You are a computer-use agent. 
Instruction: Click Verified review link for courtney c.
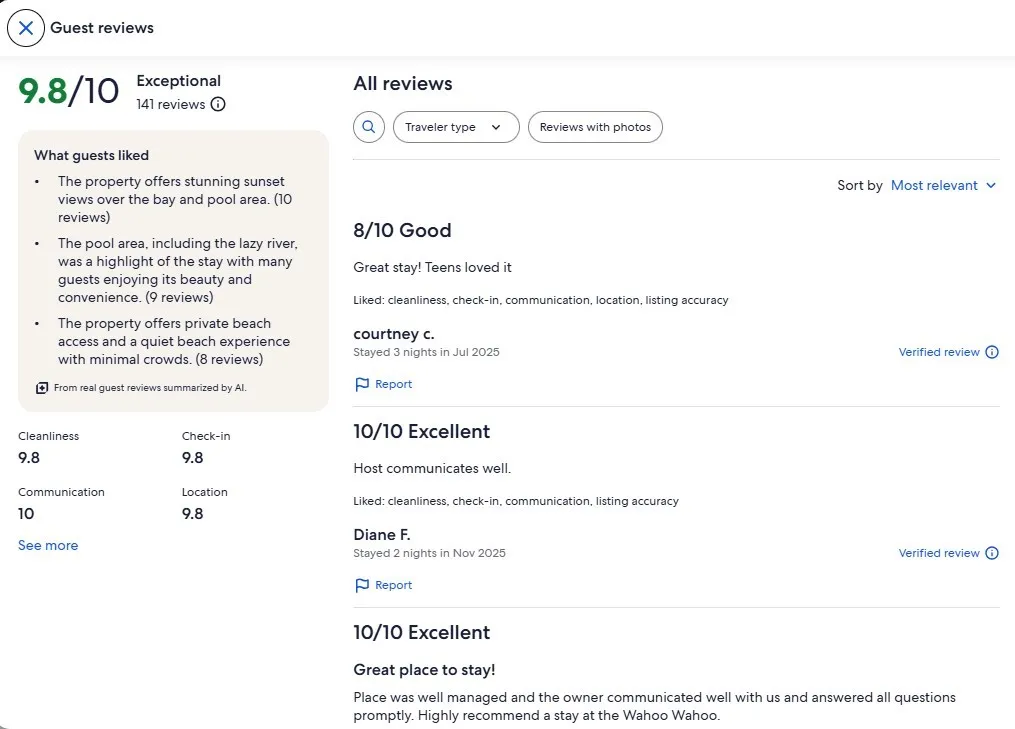pyautogui.click(x=939, y=352)
